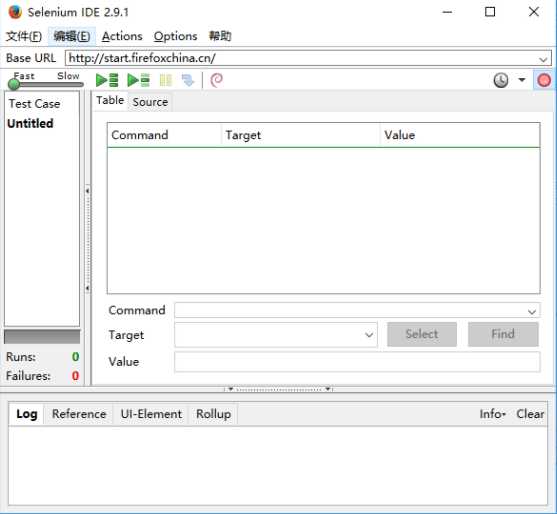The image size is (557, 514).
Task: Click the test run progress bar
Action: [42, 337]
